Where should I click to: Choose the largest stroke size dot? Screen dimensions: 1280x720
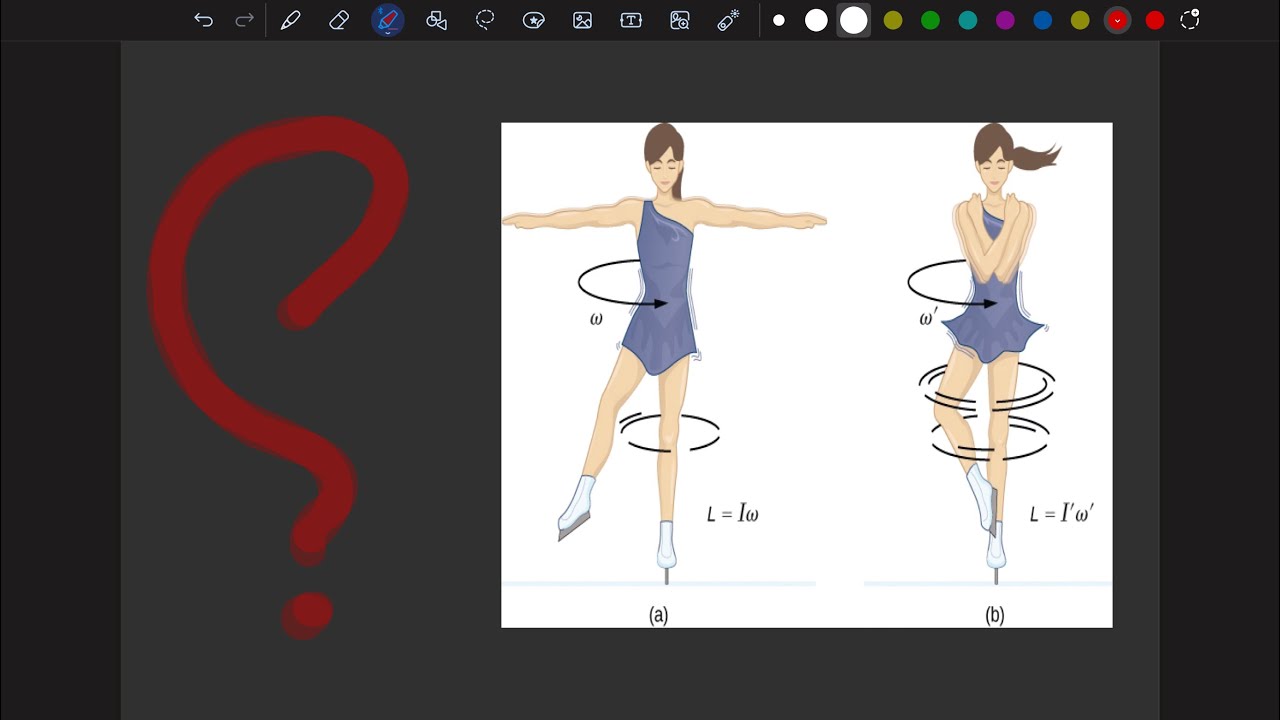point(854,20)
